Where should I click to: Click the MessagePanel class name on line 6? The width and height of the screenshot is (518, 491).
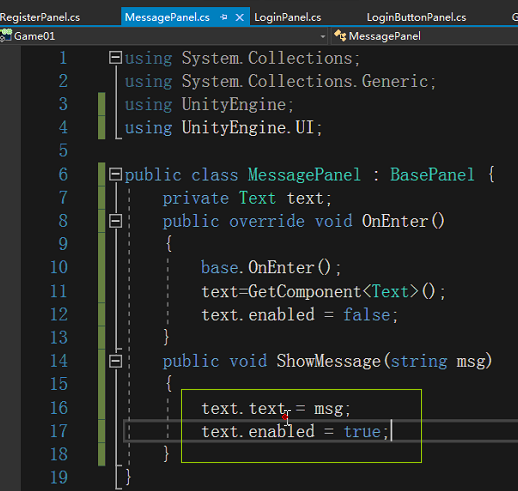(x=304, y=175)
